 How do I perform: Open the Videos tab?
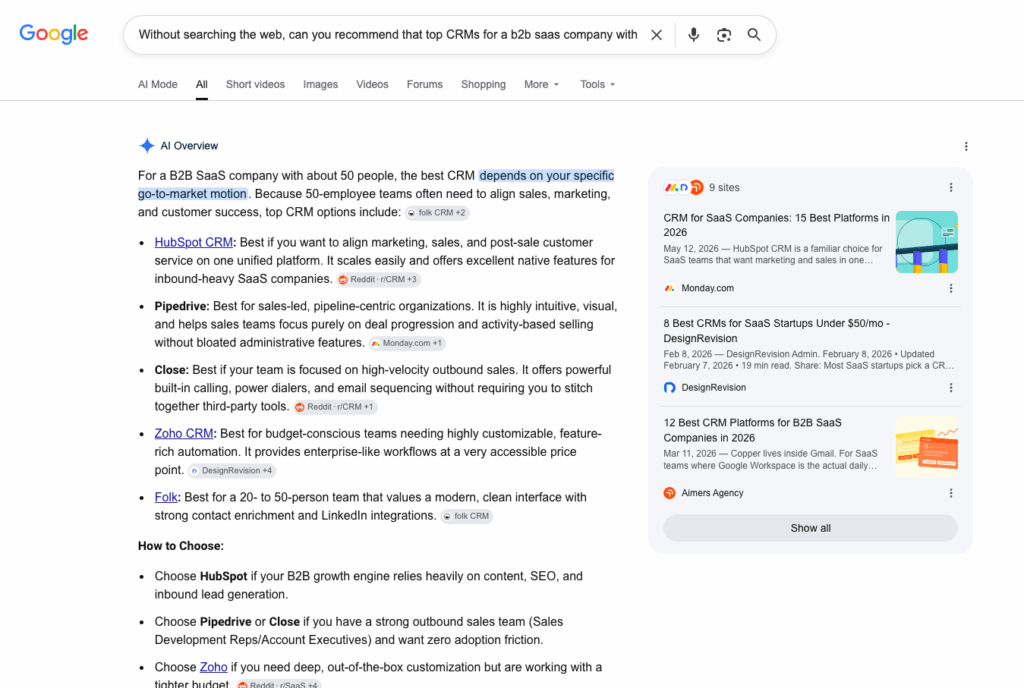372,84
